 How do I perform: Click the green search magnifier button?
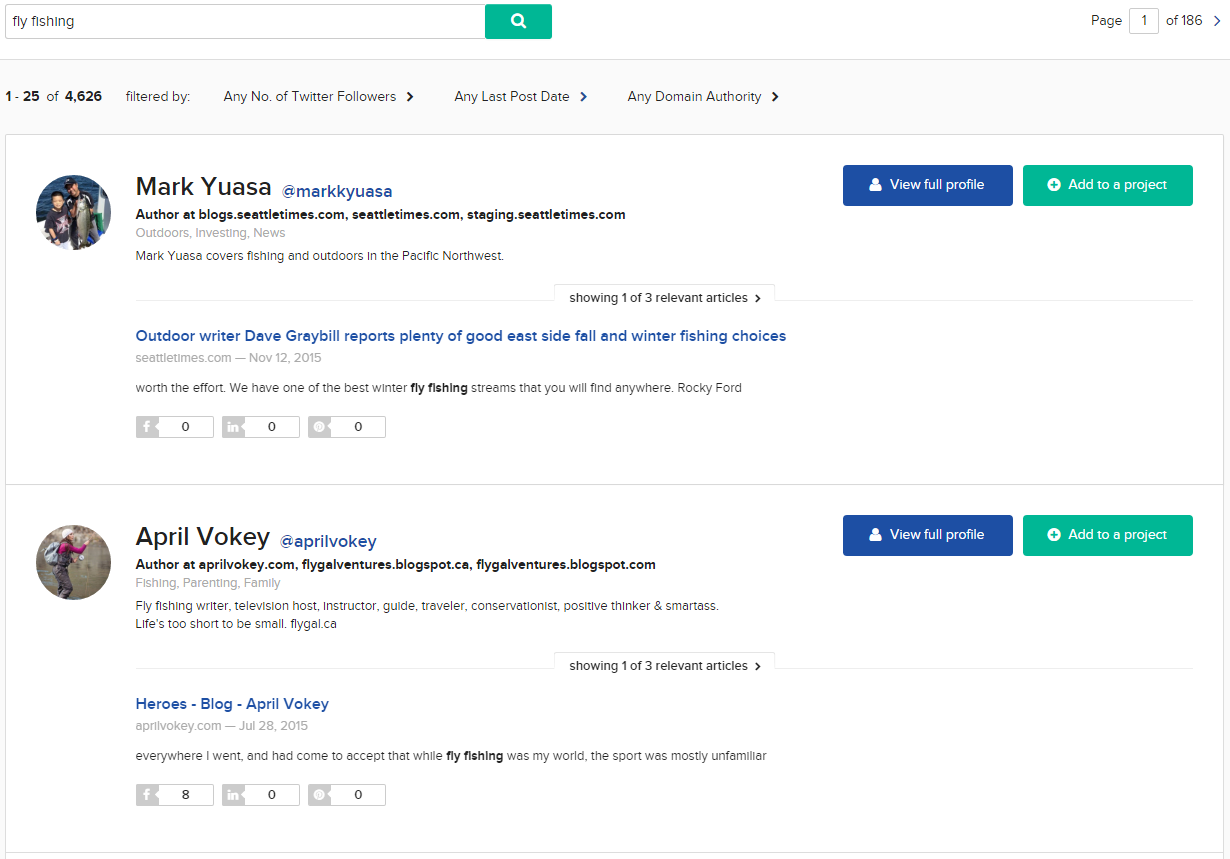518,21
